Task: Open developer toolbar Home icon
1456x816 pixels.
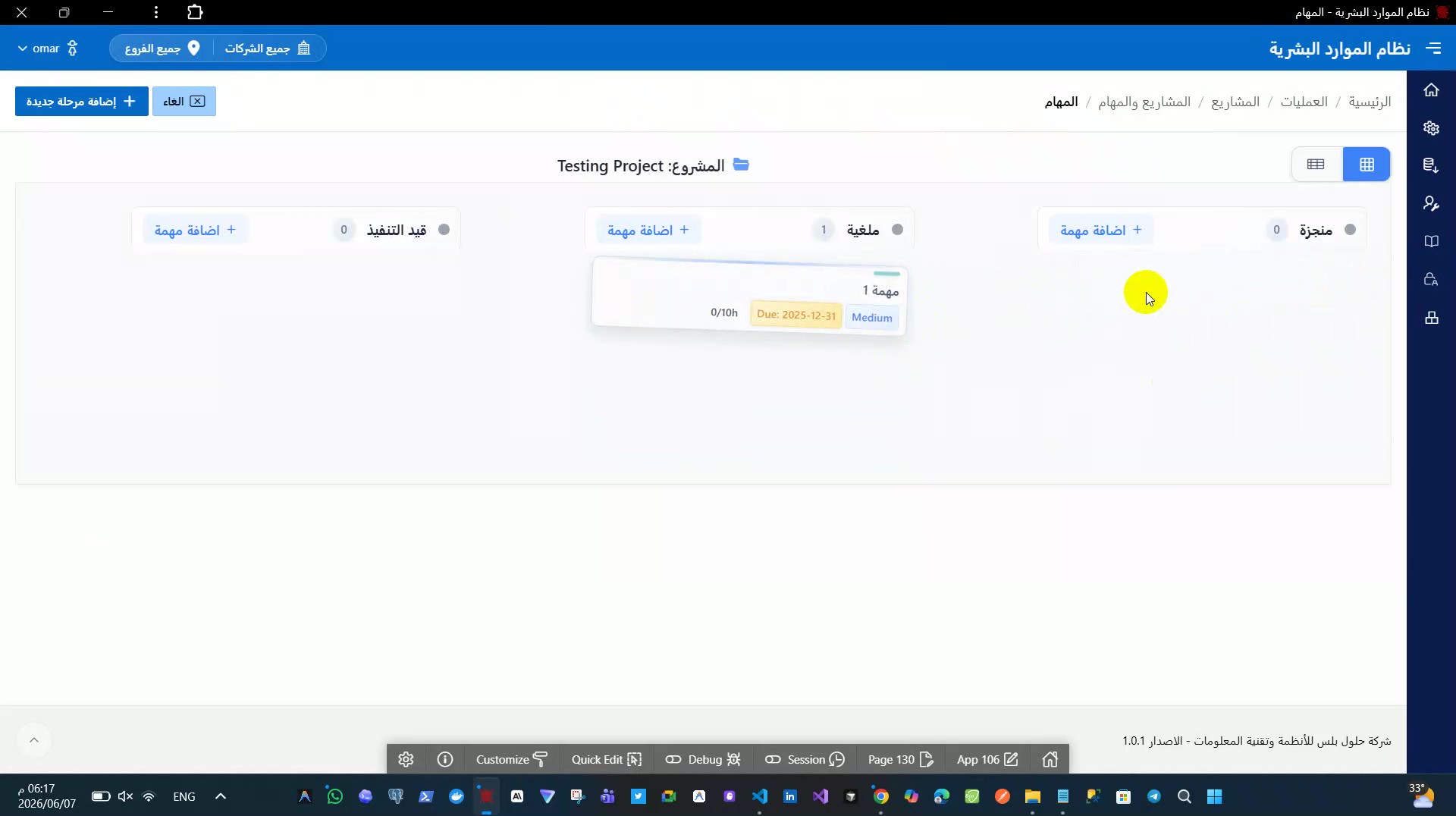Action: pos(1050,759)
